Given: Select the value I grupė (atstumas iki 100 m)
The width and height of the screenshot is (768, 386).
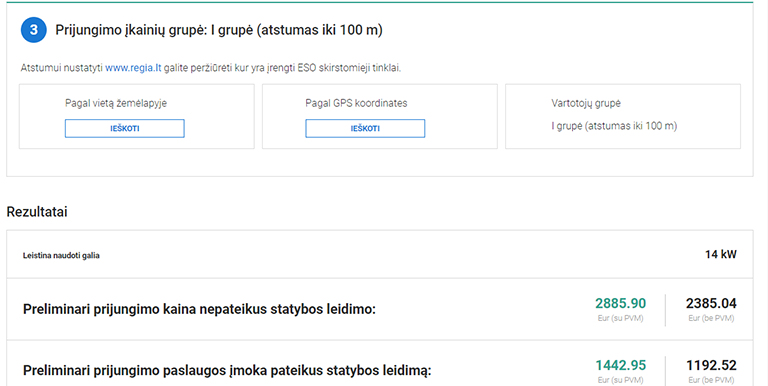Looking at the screenshot, I should click(x=614, y=126).
